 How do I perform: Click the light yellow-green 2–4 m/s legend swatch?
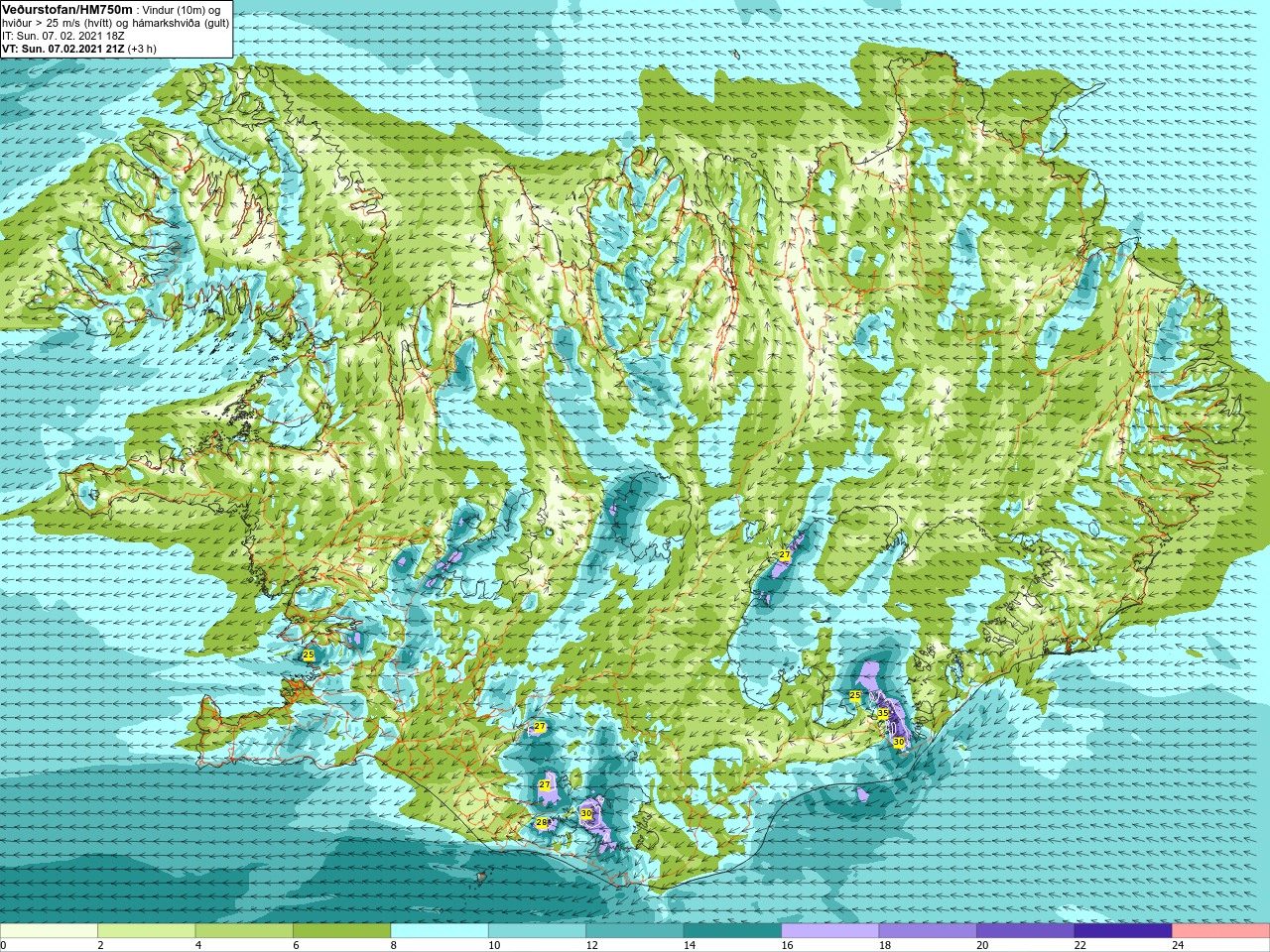click(146, 931)
